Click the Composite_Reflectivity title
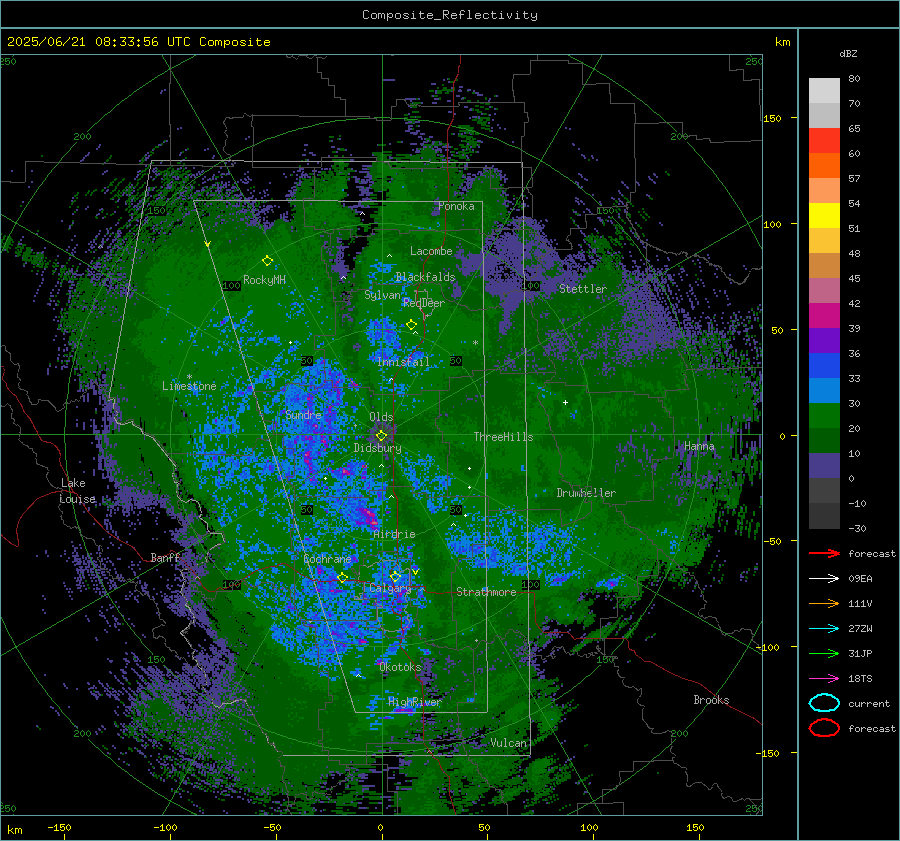The height and width of the screenshot is (841, 900). click(x=450, y=15)
